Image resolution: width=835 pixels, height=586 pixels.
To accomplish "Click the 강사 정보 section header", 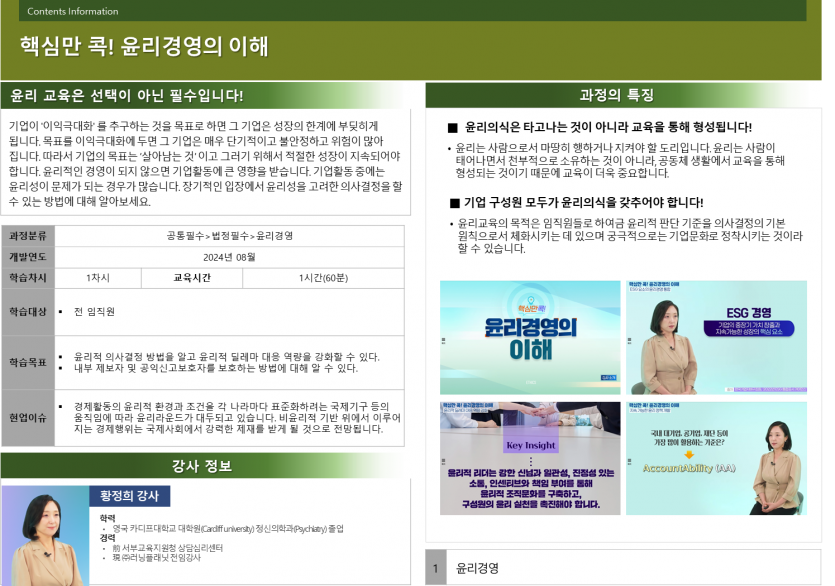I will click(202, 466).
